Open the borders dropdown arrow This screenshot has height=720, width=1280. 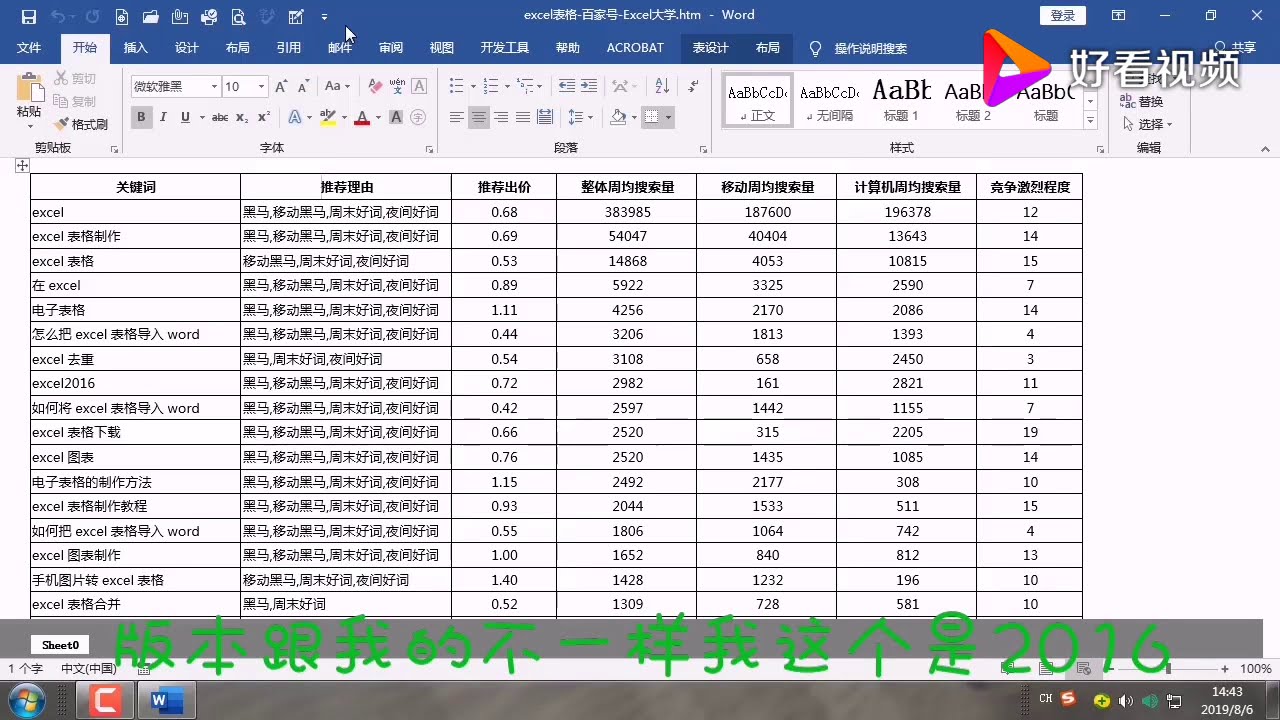tap(669, 118)
